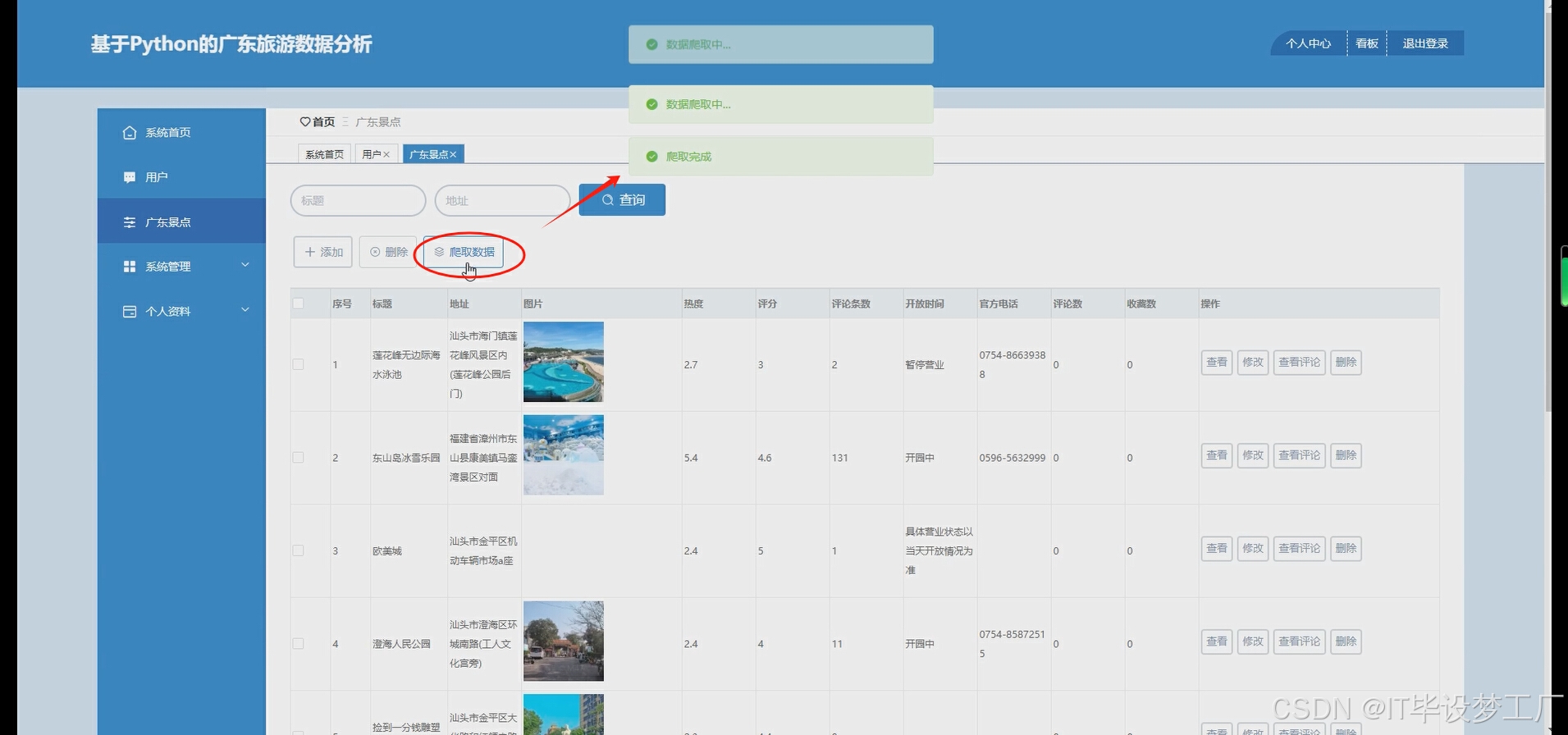The height and width of the screenshot is (735, 1568).
Task: Check the row 2 东山岛冰雪乐园 checkbox
Action: (298, 458)
